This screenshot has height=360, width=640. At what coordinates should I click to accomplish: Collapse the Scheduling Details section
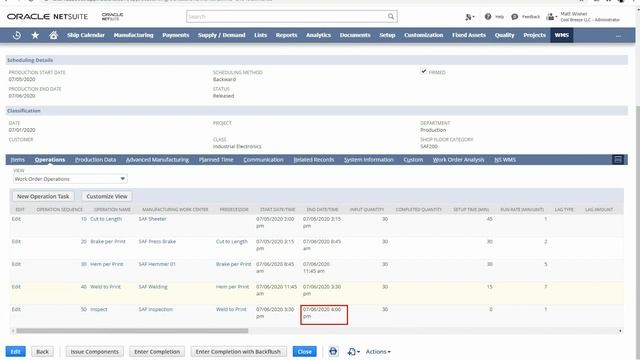pos(30,60)
